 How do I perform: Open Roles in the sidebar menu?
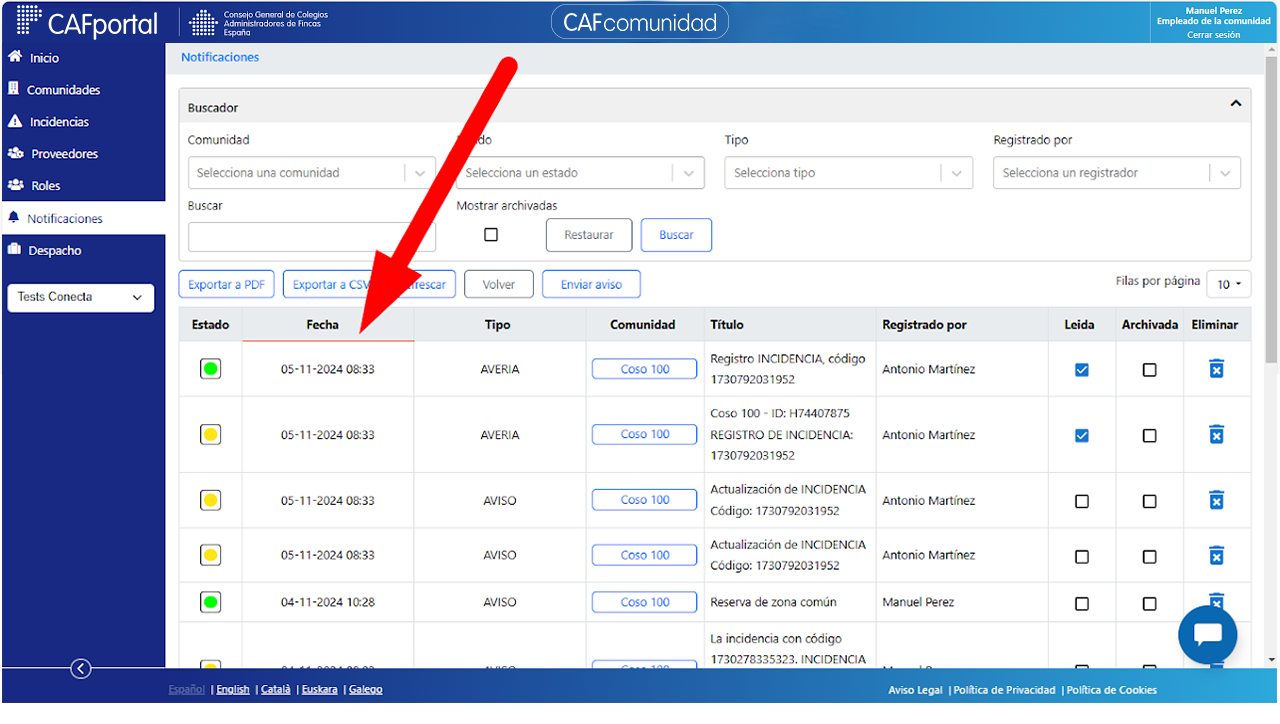click(x=46, y=186)
